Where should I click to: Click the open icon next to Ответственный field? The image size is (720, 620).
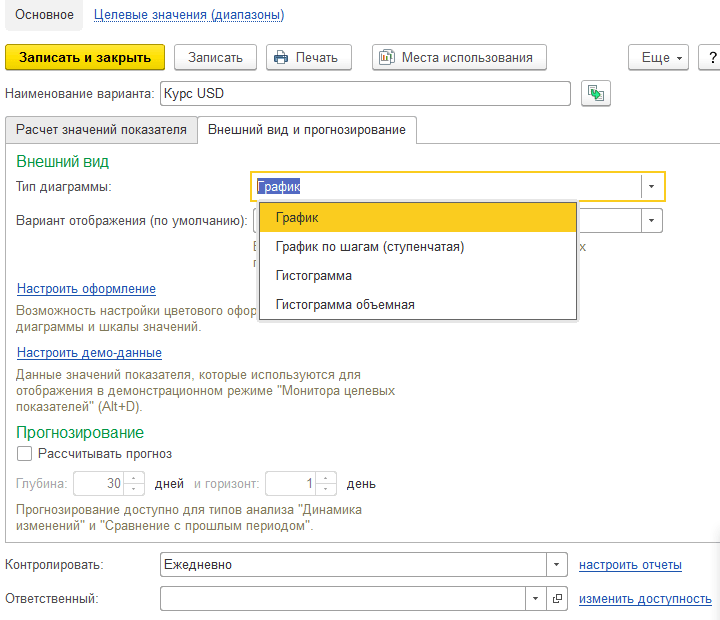[x=558, y=598]
